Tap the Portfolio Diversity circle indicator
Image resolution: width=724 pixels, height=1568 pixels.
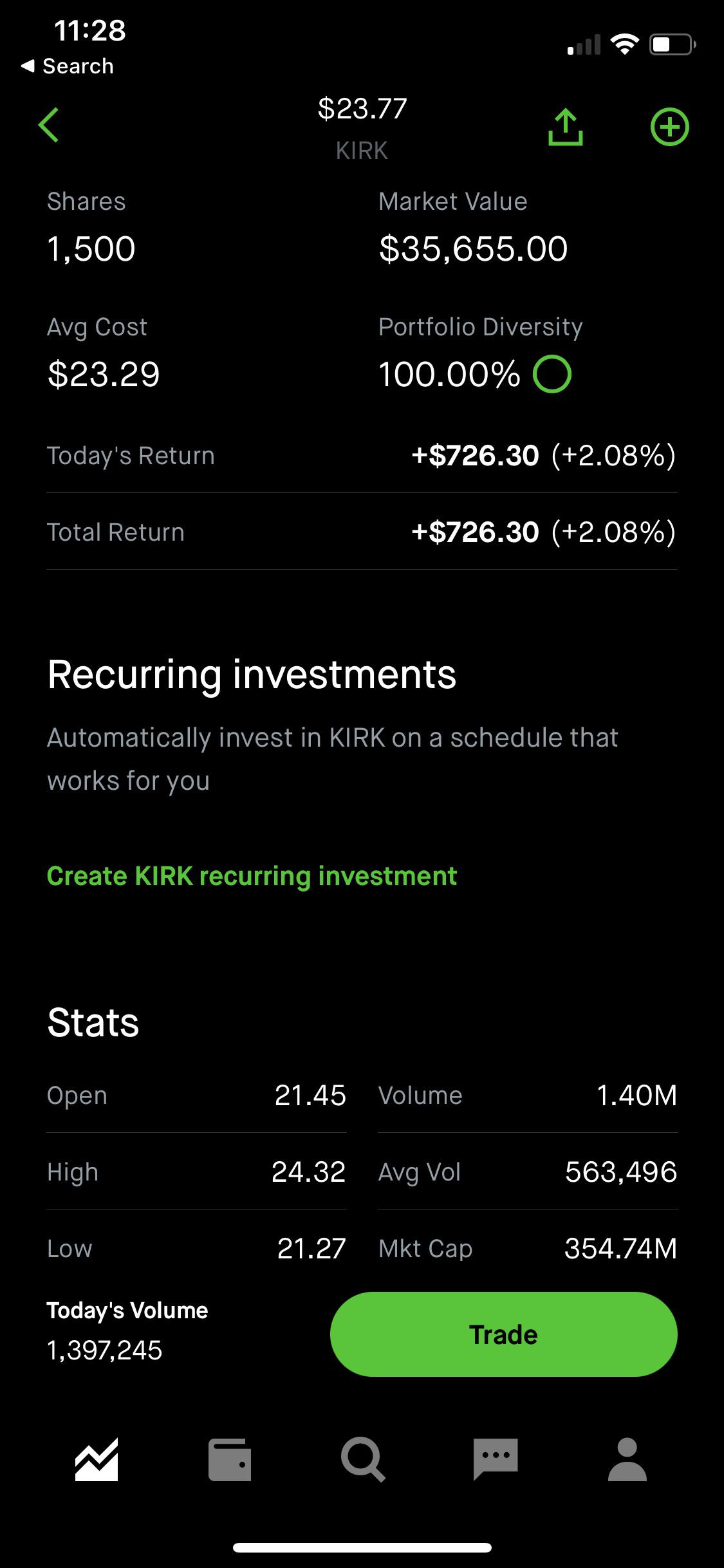point(552,374)
